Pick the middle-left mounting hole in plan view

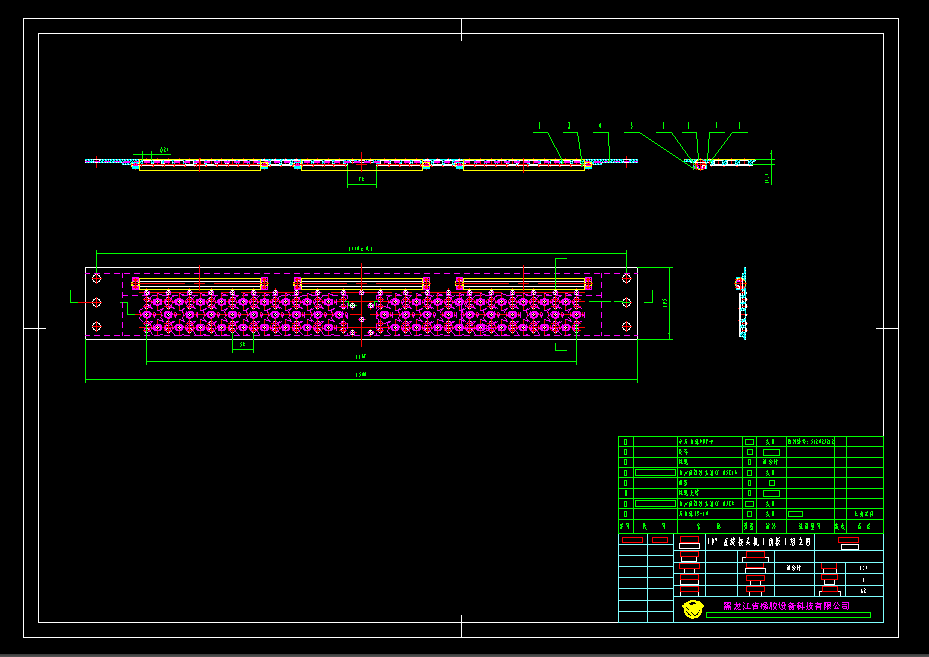pos(97,303)
